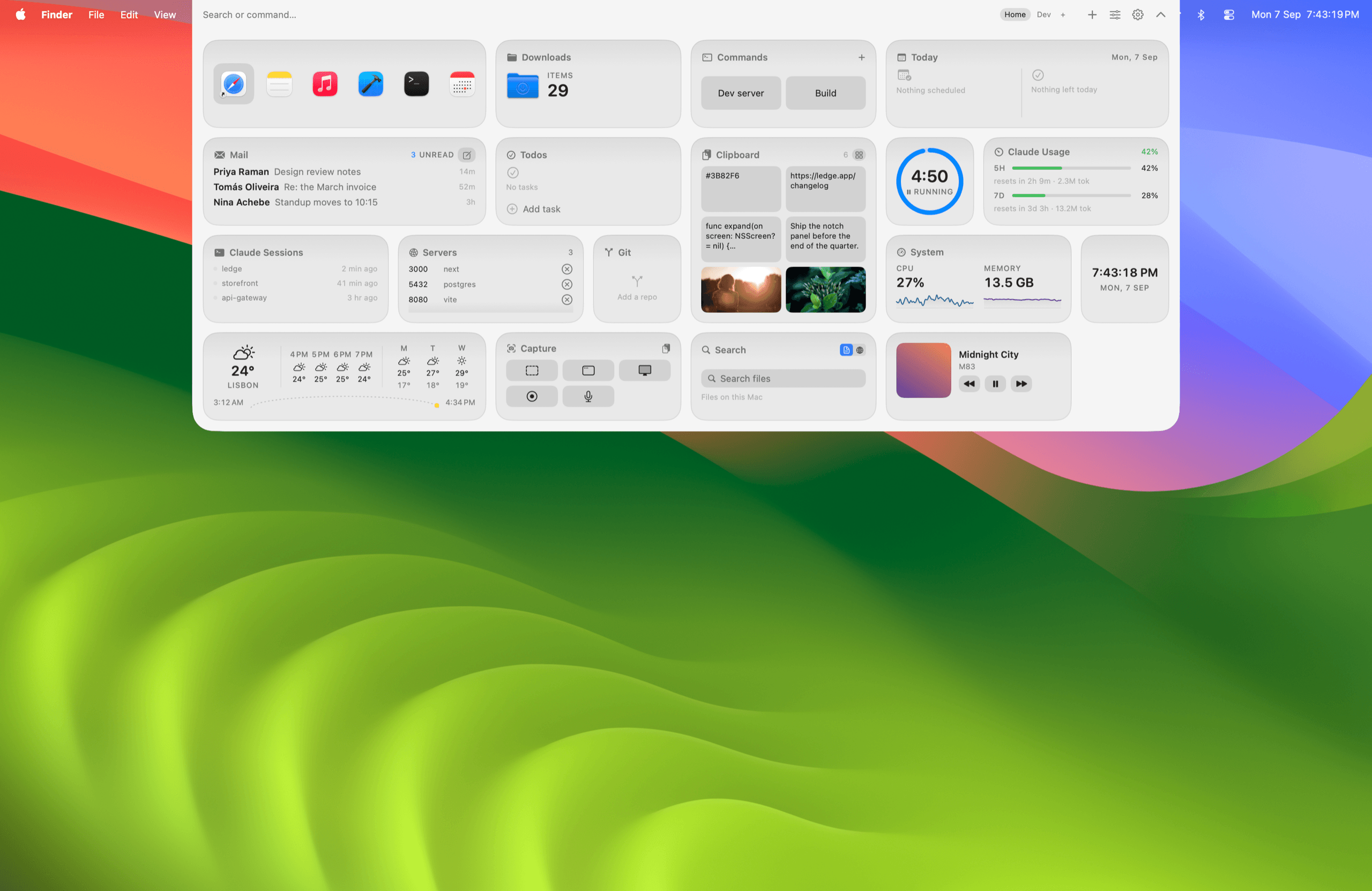The height and width of the screenshot is (891, 1372).
Task: Switch to the Home tab
Action: pos(1015,15)
